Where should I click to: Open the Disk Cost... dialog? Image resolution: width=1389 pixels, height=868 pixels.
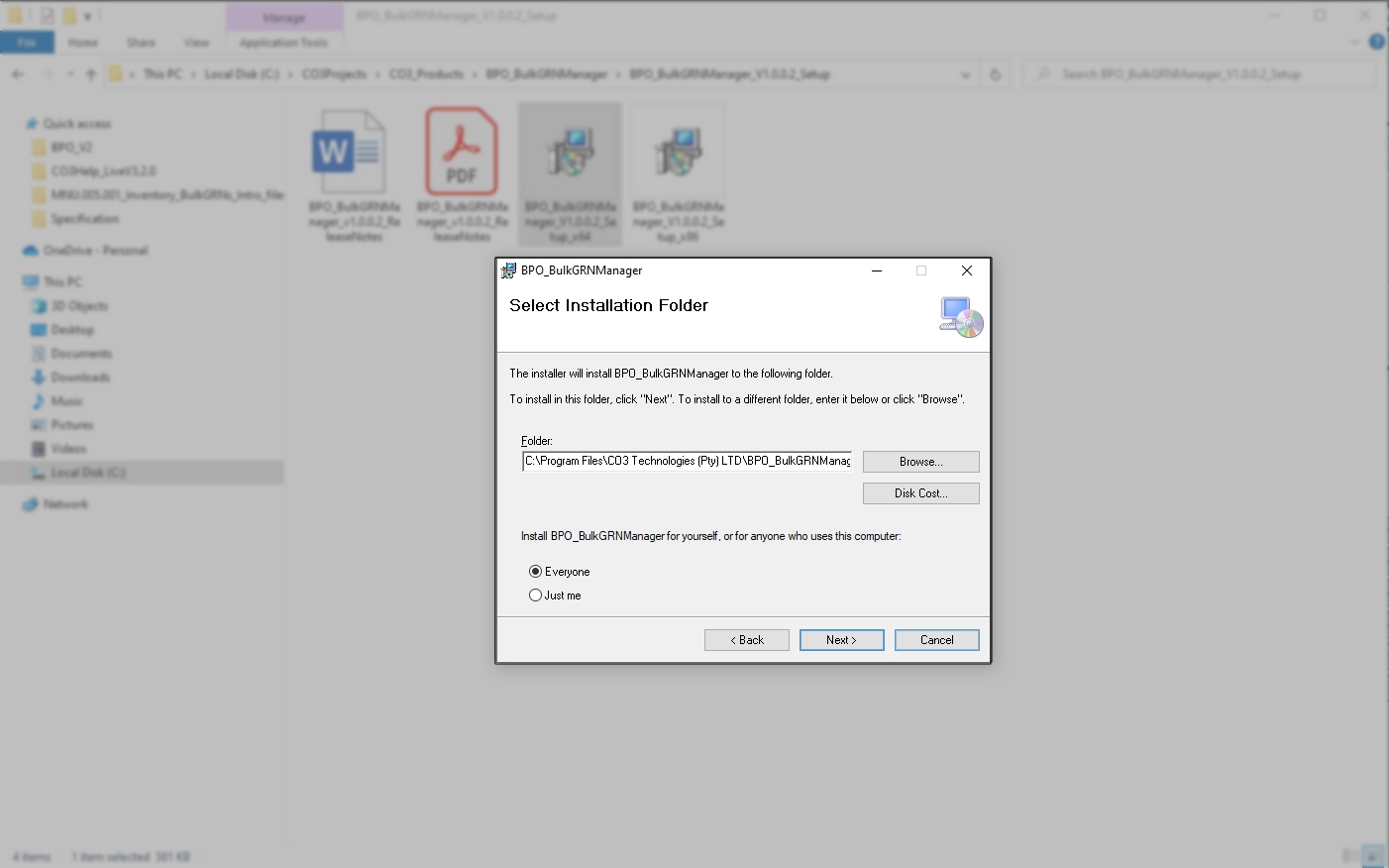point(921,493)
